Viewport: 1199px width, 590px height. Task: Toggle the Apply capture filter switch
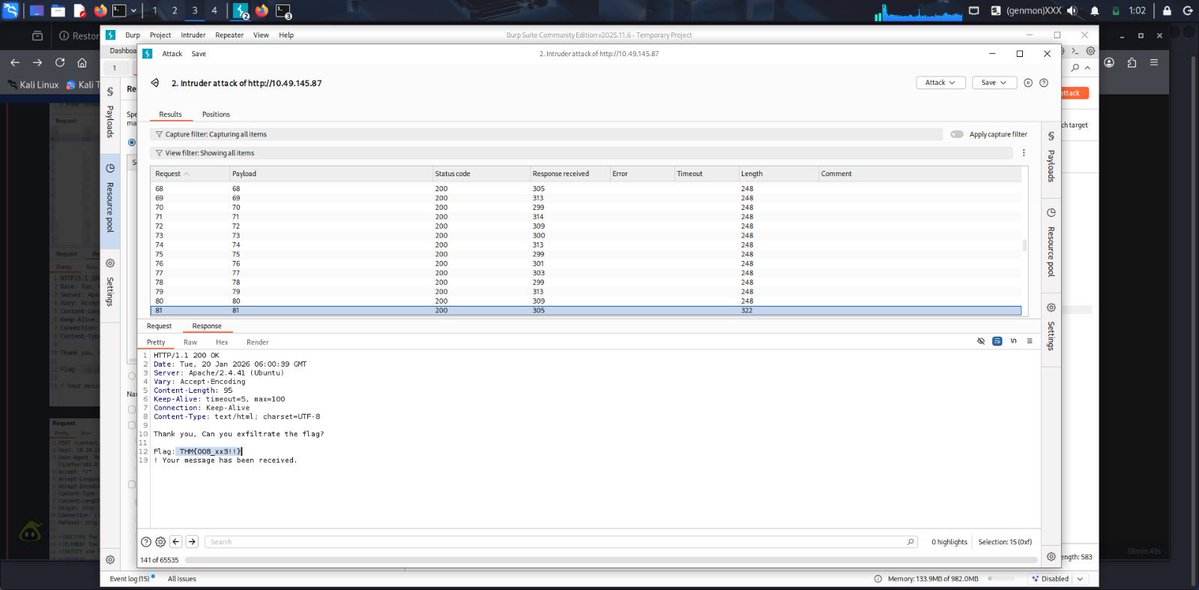957,134
